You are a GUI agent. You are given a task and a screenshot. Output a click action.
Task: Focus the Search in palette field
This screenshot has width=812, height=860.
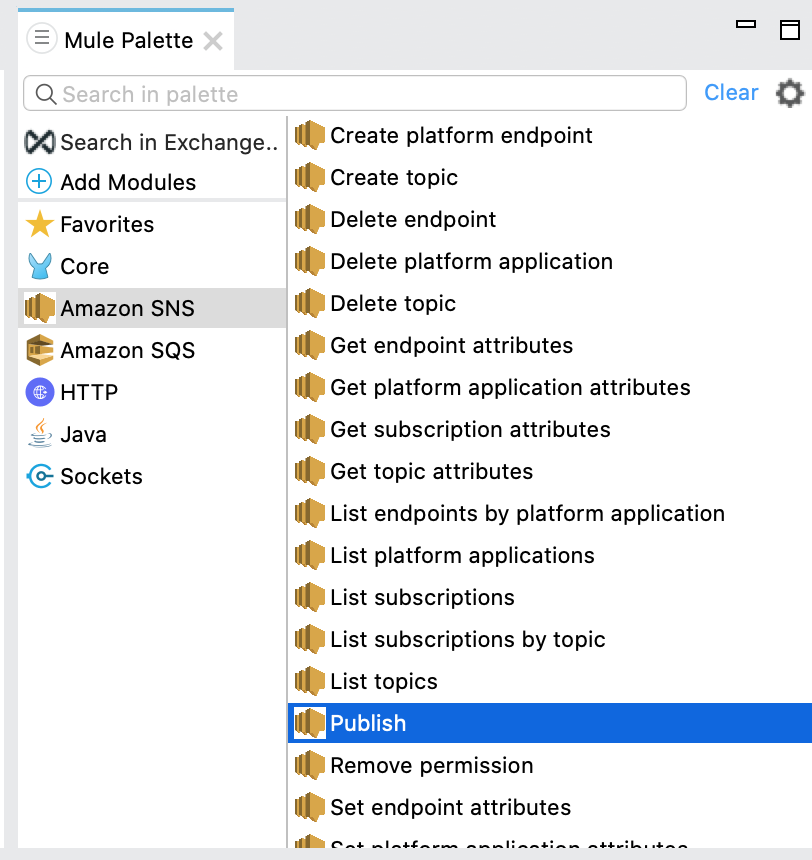point(360,95)
